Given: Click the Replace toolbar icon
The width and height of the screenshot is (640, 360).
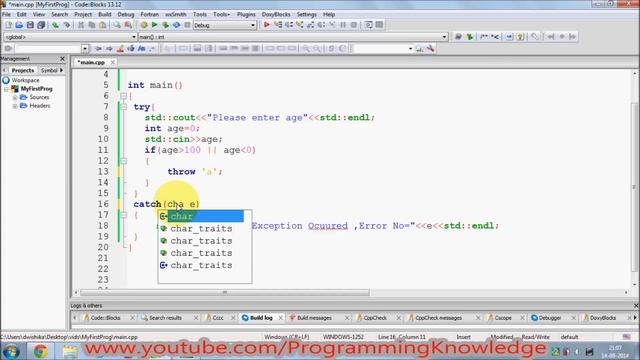Looking at the screenshot, I should click(128, 25).
